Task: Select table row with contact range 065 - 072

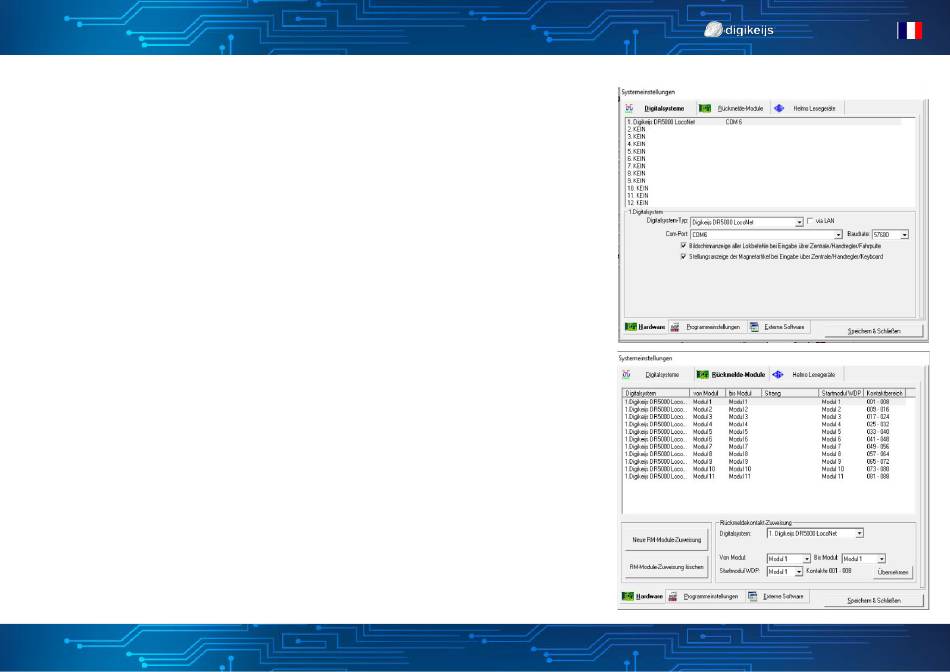Action: [x=765, y=462]
